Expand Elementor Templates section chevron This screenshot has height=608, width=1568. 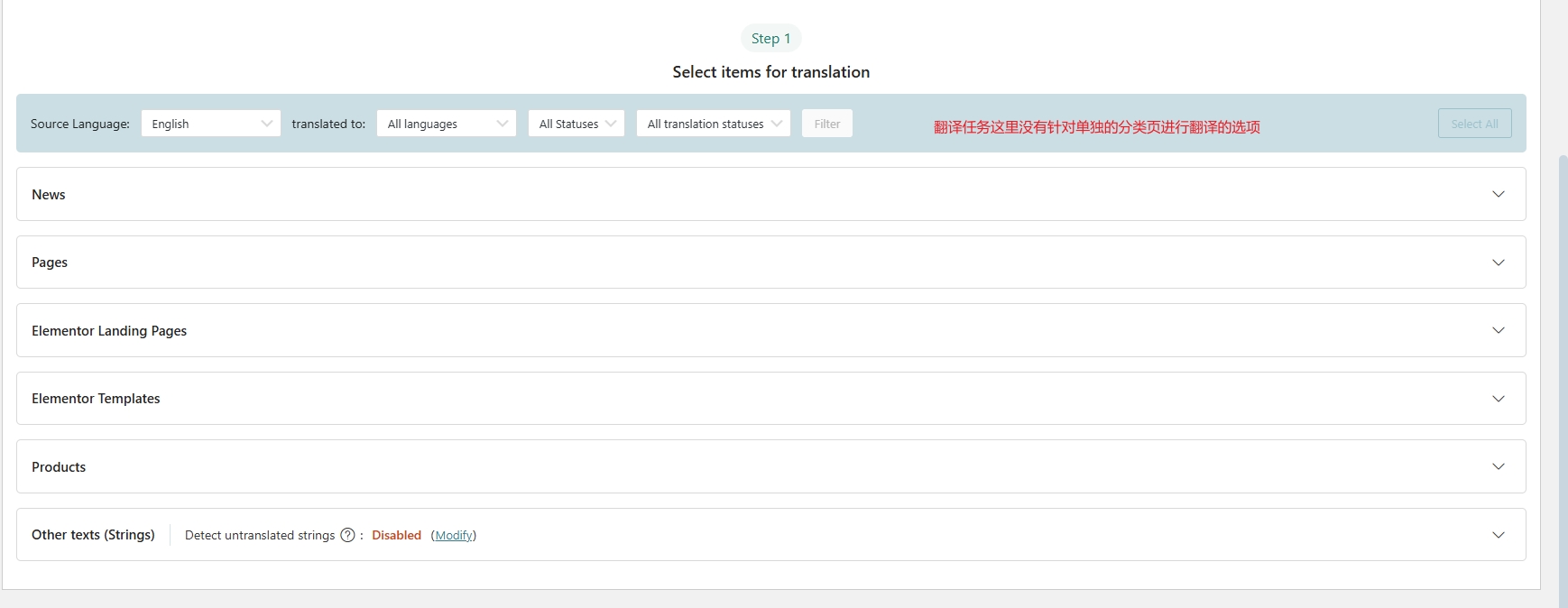(x=1499, y=399)
